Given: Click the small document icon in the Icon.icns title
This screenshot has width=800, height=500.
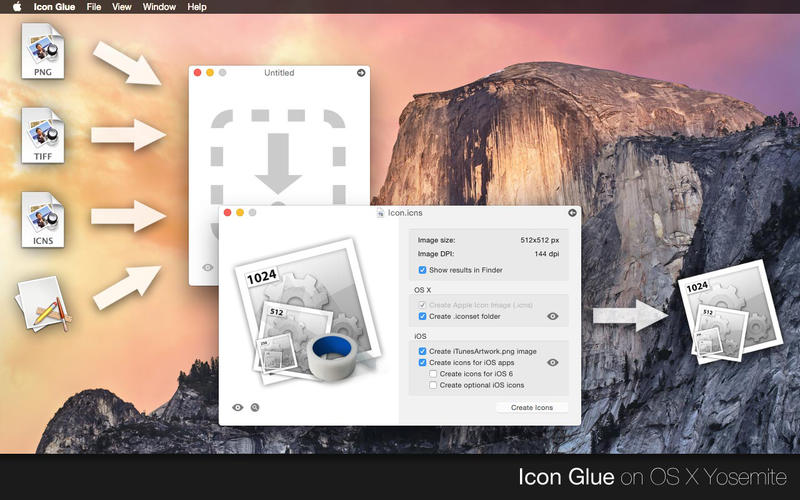Looking at the screenshot, I should [x=381, y=213].
